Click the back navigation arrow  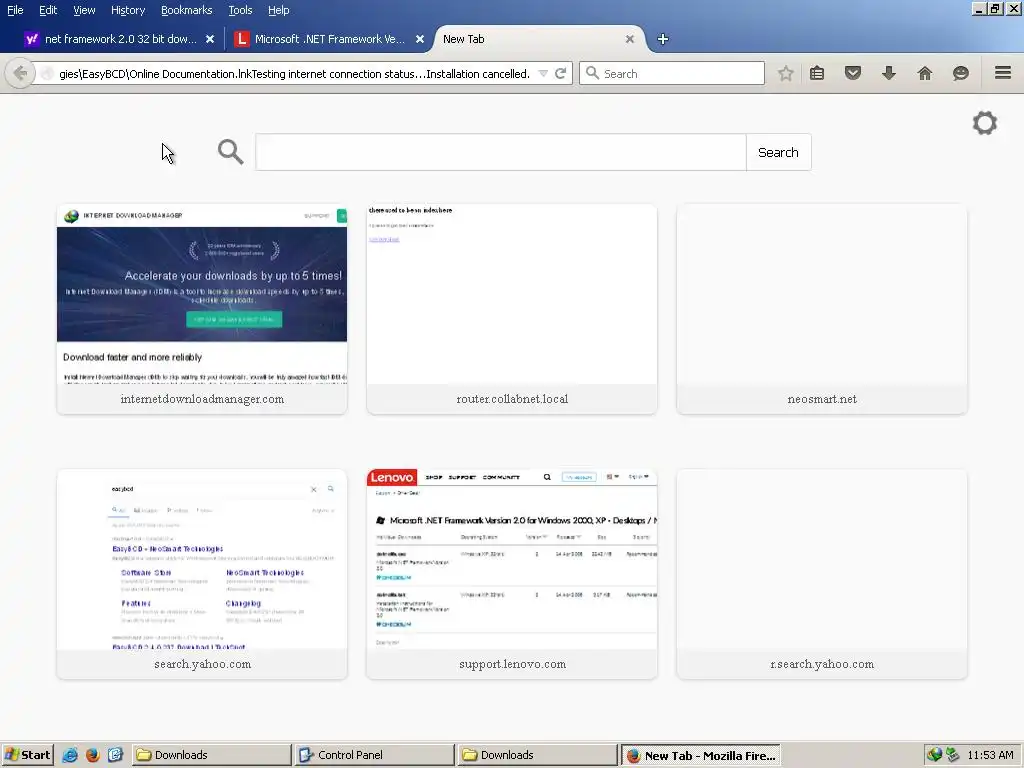click(20, 73)
